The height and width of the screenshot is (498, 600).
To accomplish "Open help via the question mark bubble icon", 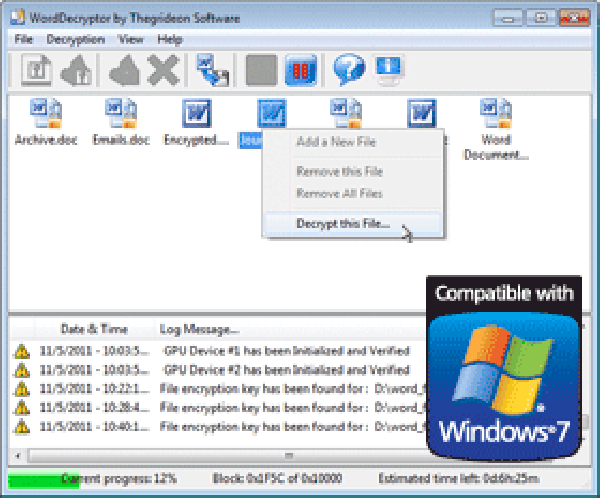I will 349,70.
